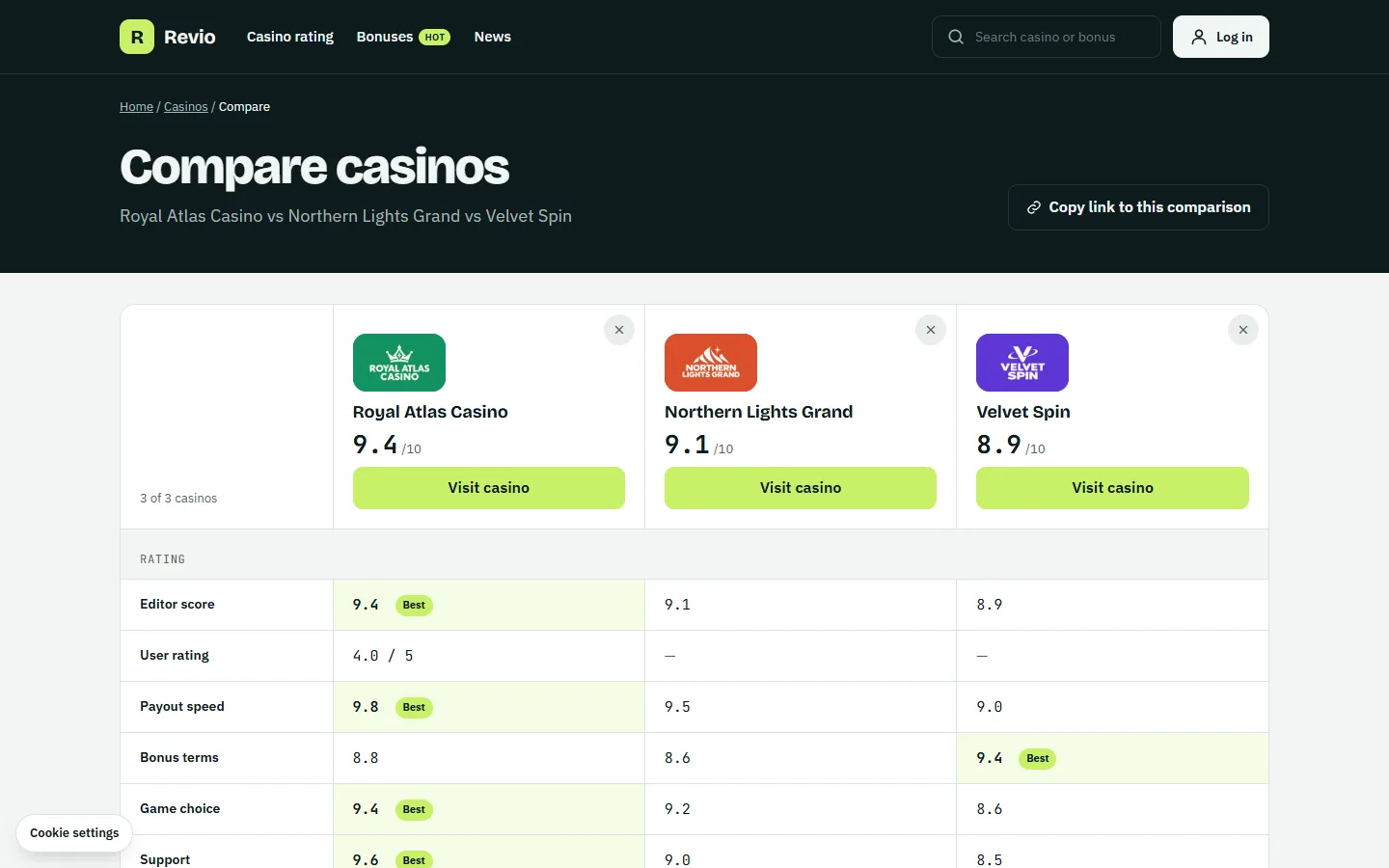Click the Best badge in Bonus terms row
Image resolution: width=1389 pixels, height=868 pixels.
1038,759
